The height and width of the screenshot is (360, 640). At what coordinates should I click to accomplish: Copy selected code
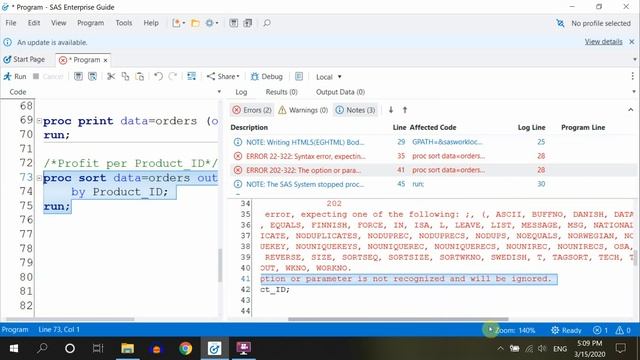click(x=125, y=77)
